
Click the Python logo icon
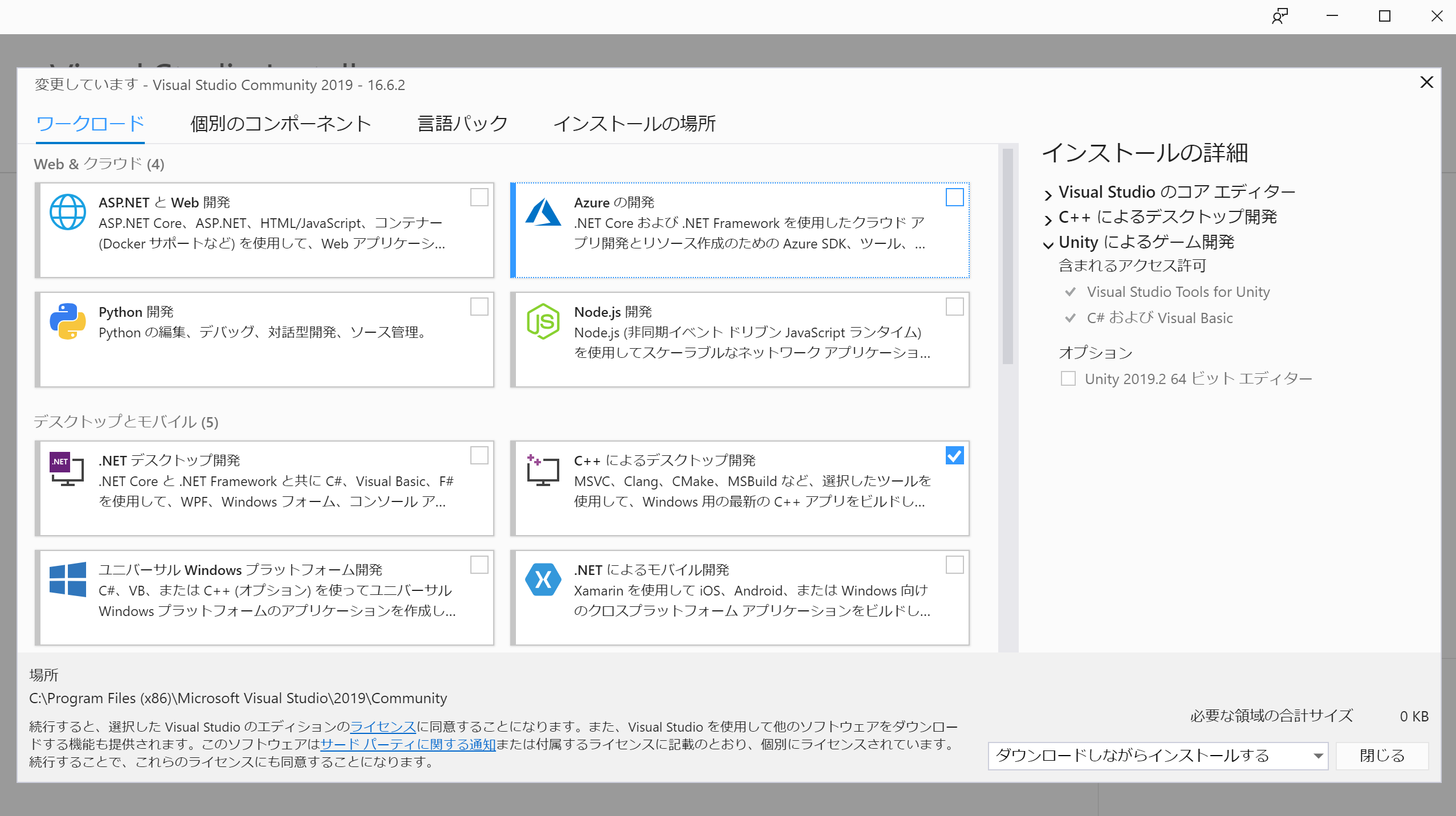click(68, 321)
